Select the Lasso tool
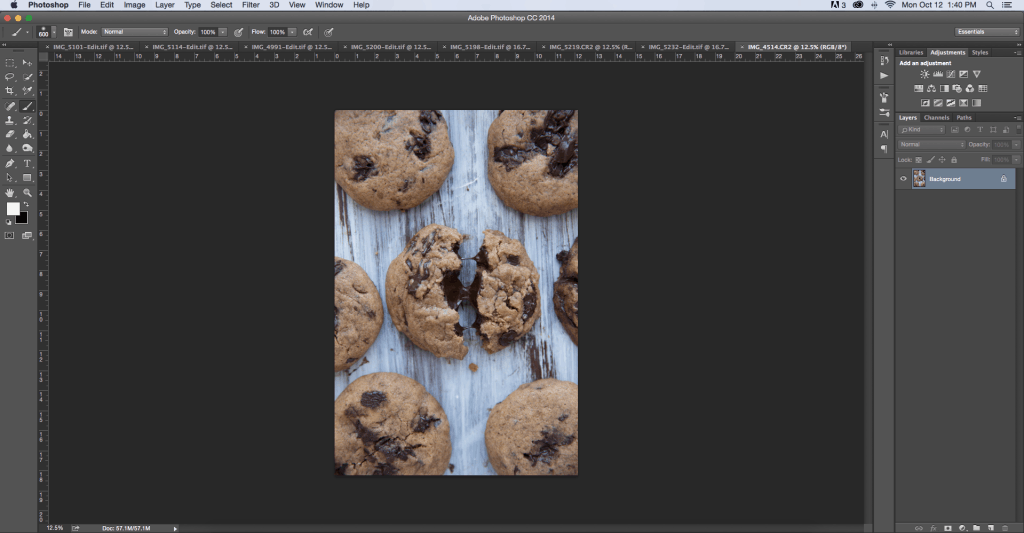 coord(10,76)
